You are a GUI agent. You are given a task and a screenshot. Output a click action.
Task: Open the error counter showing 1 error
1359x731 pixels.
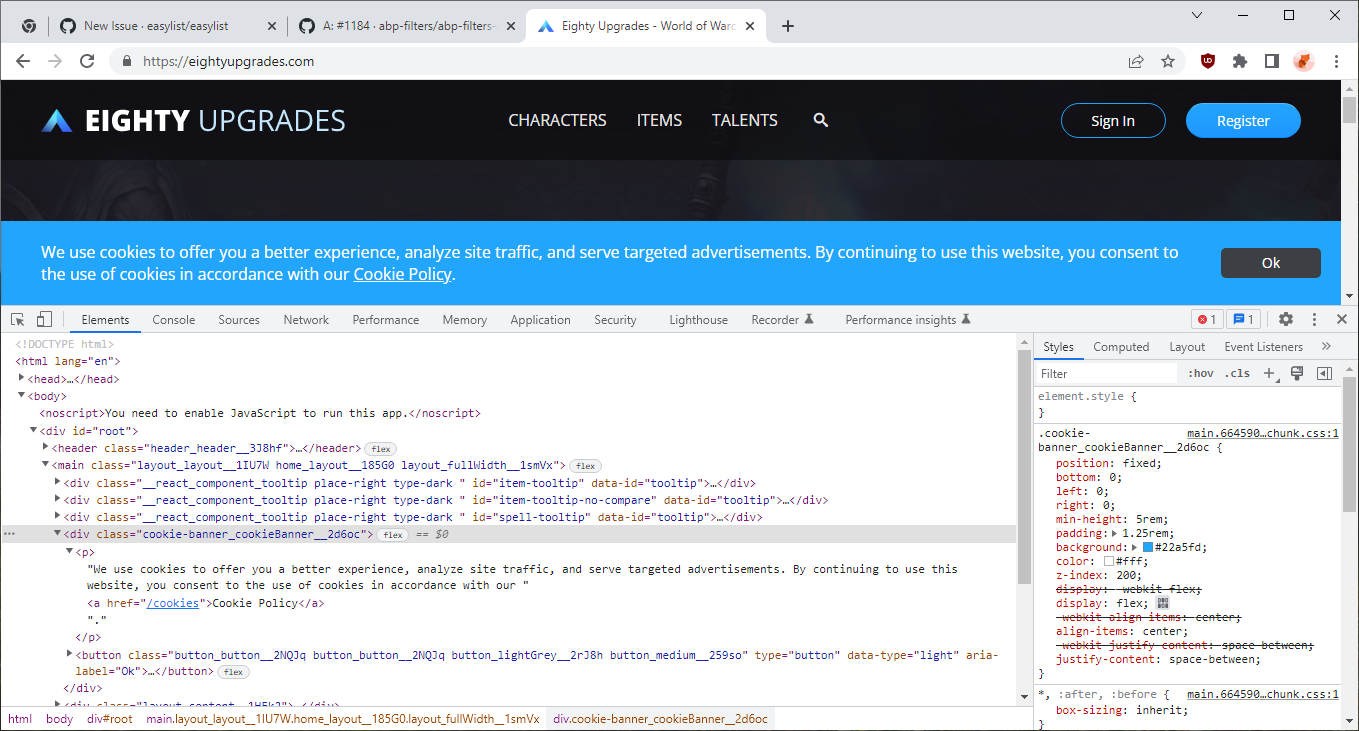click(1207, 318)
